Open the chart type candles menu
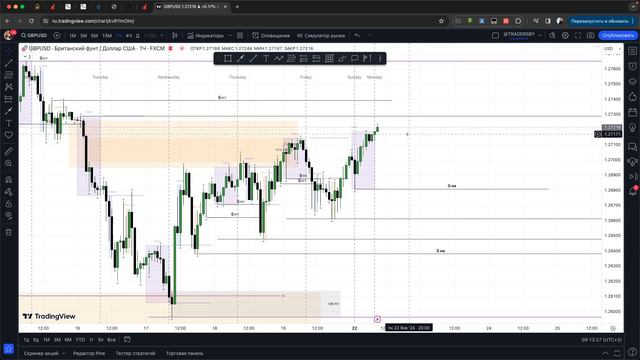This screenshot has height=360, width=640. [175, 36]
